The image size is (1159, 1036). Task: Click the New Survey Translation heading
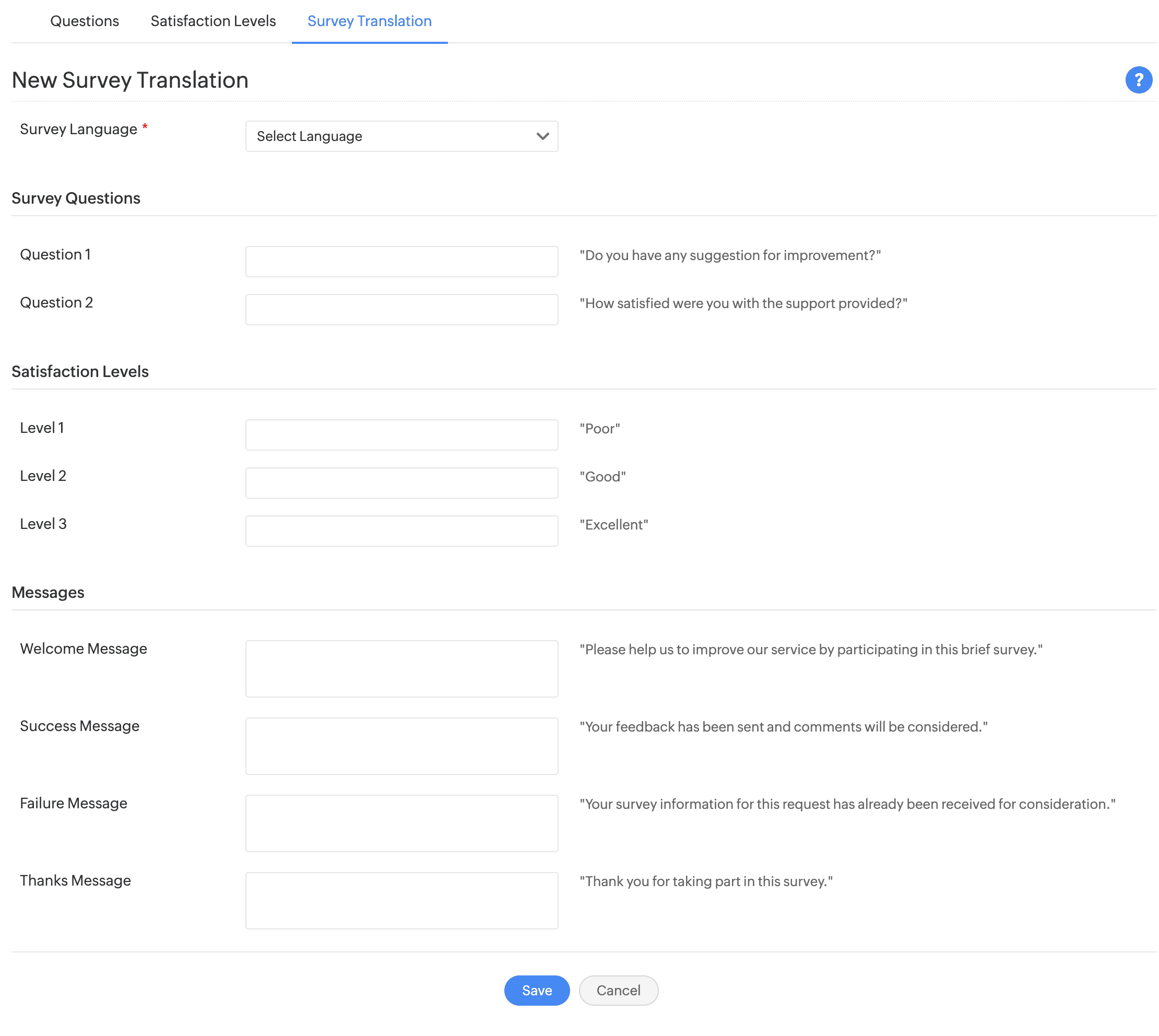[129, 80]
